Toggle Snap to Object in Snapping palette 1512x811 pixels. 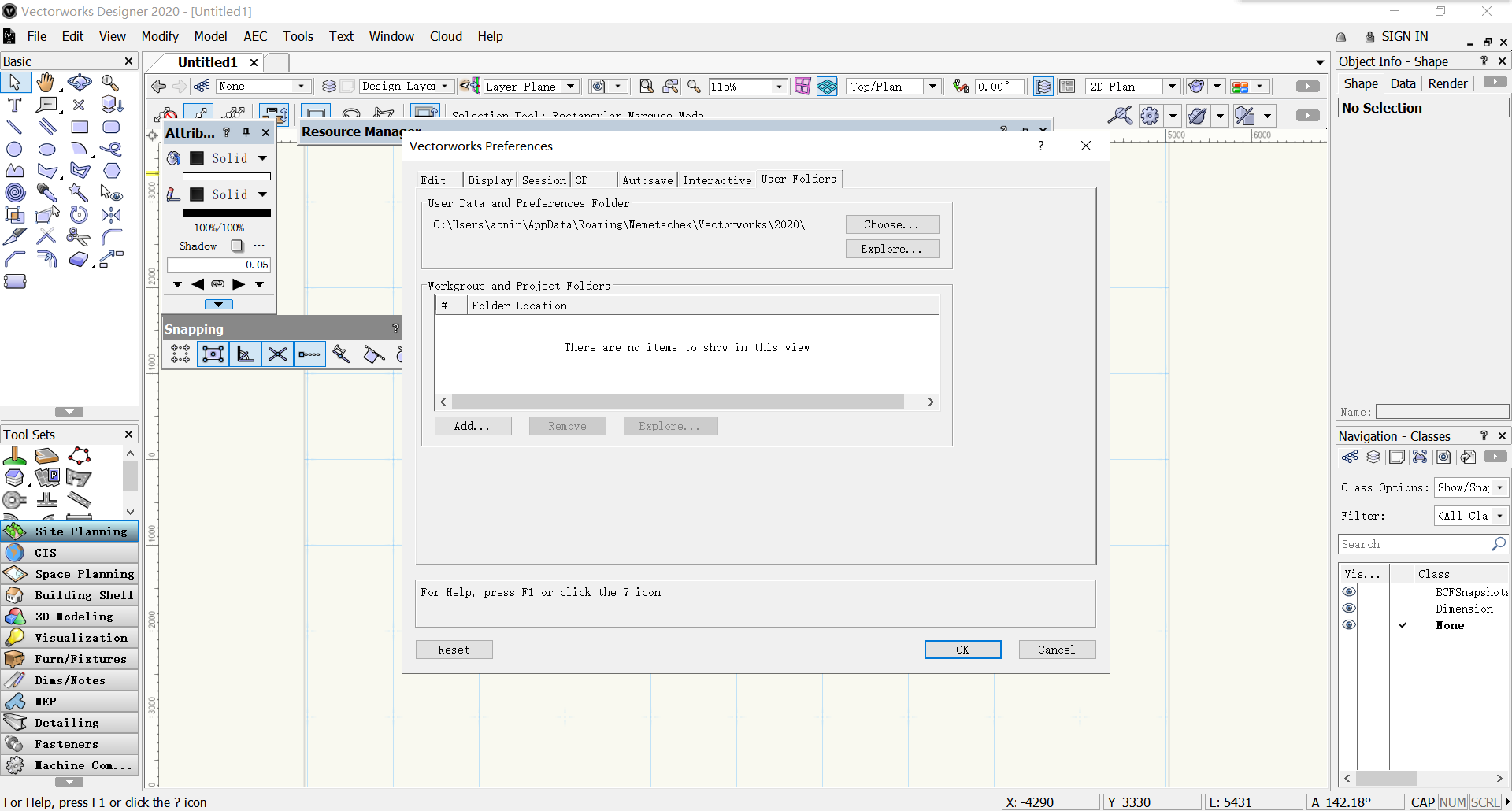click(x=213, y=354)
